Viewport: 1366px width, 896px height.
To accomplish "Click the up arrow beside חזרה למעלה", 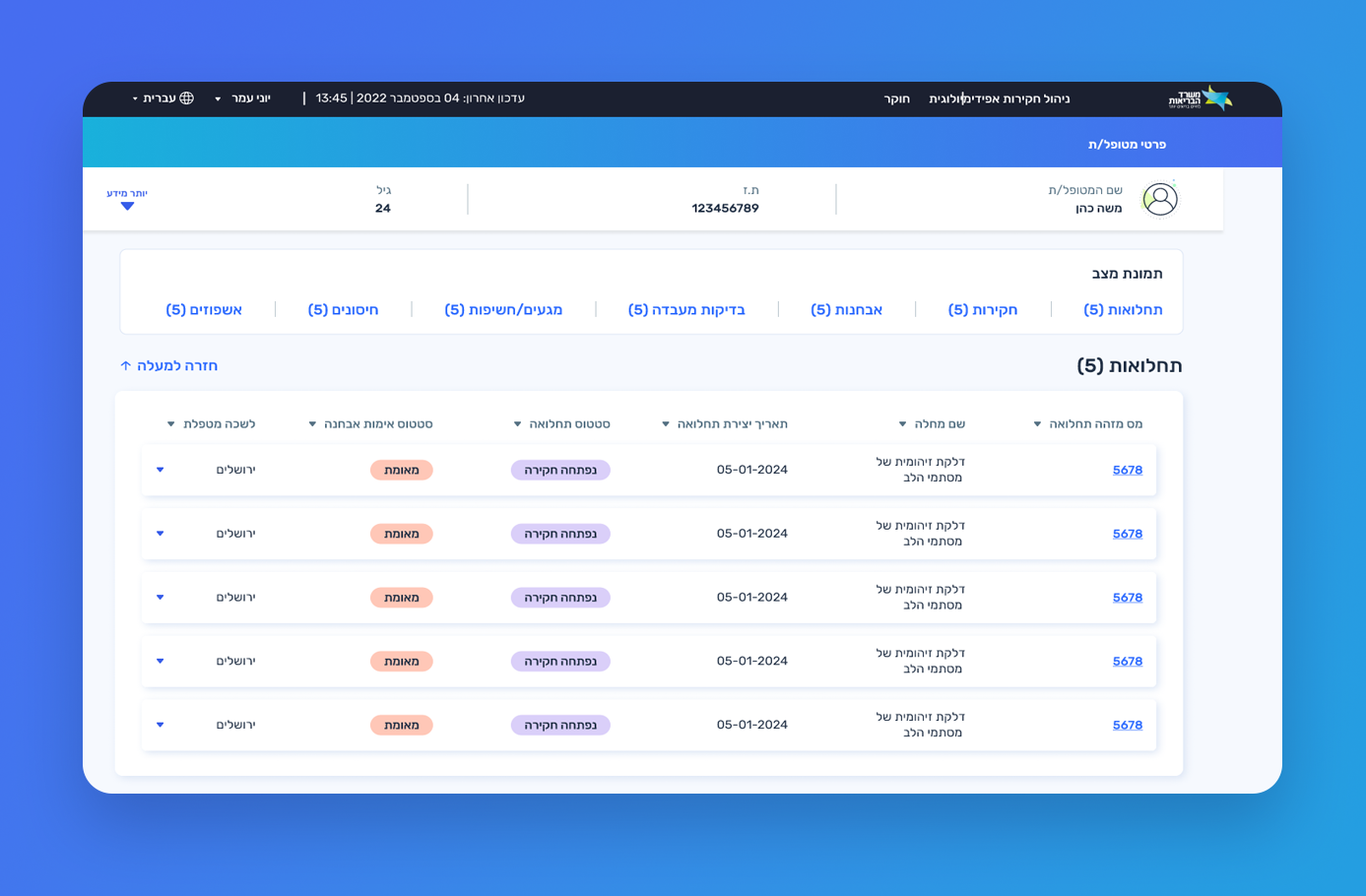I will point(125,365).
